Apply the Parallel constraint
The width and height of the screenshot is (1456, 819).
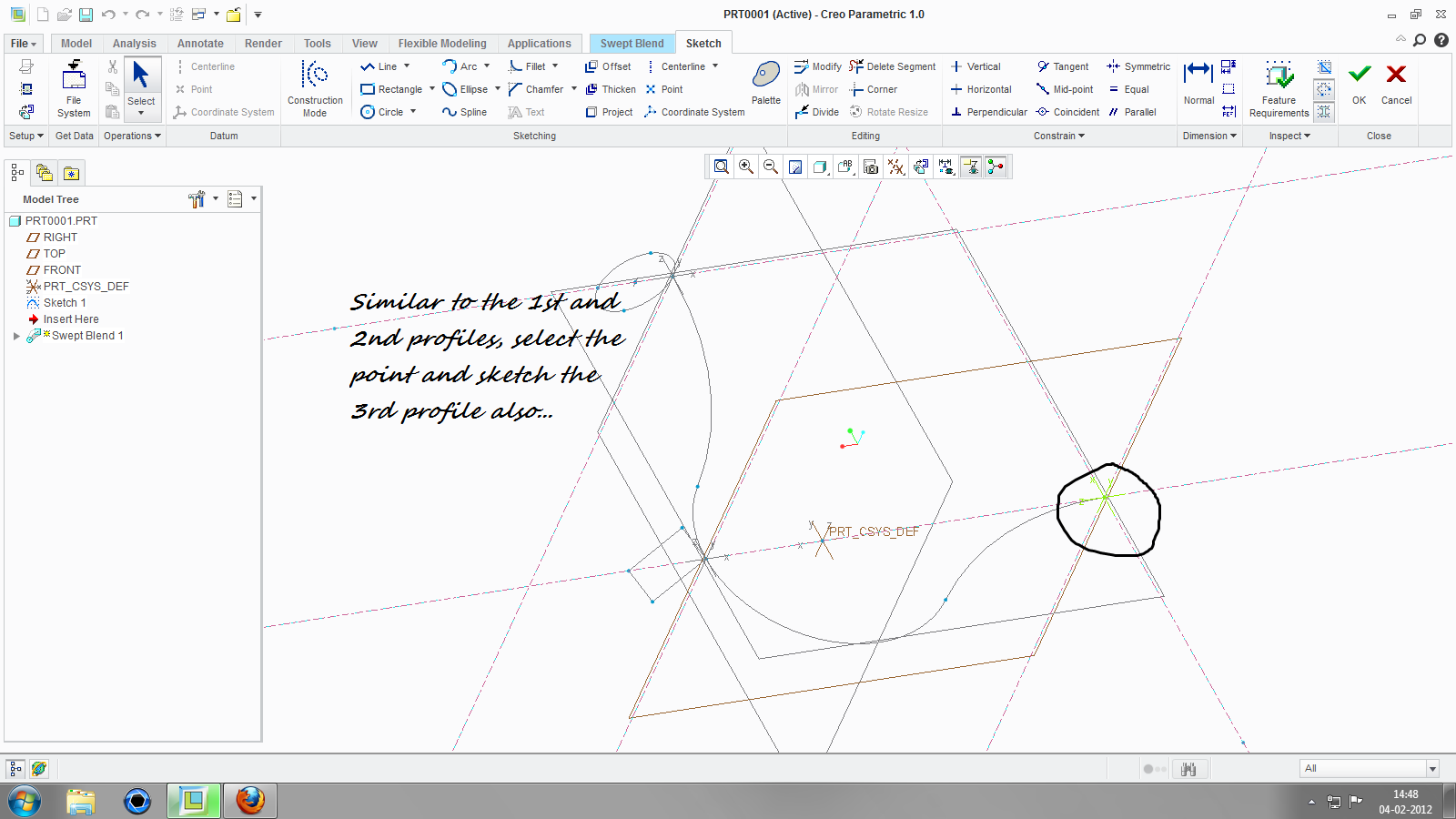(x=1132, y=112)
